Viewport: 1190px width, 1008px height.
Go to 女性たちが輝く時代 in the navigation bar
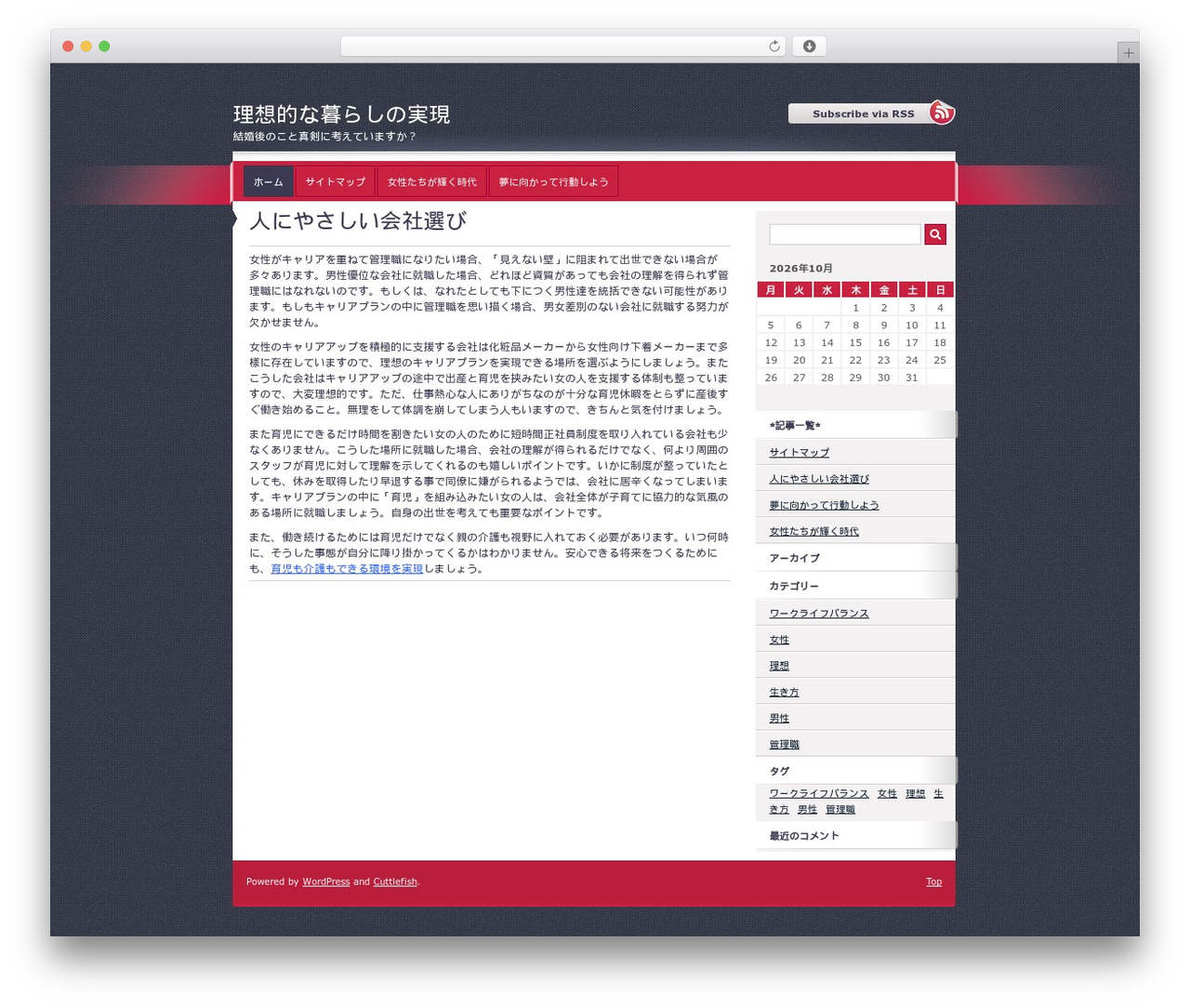point(432,181)
